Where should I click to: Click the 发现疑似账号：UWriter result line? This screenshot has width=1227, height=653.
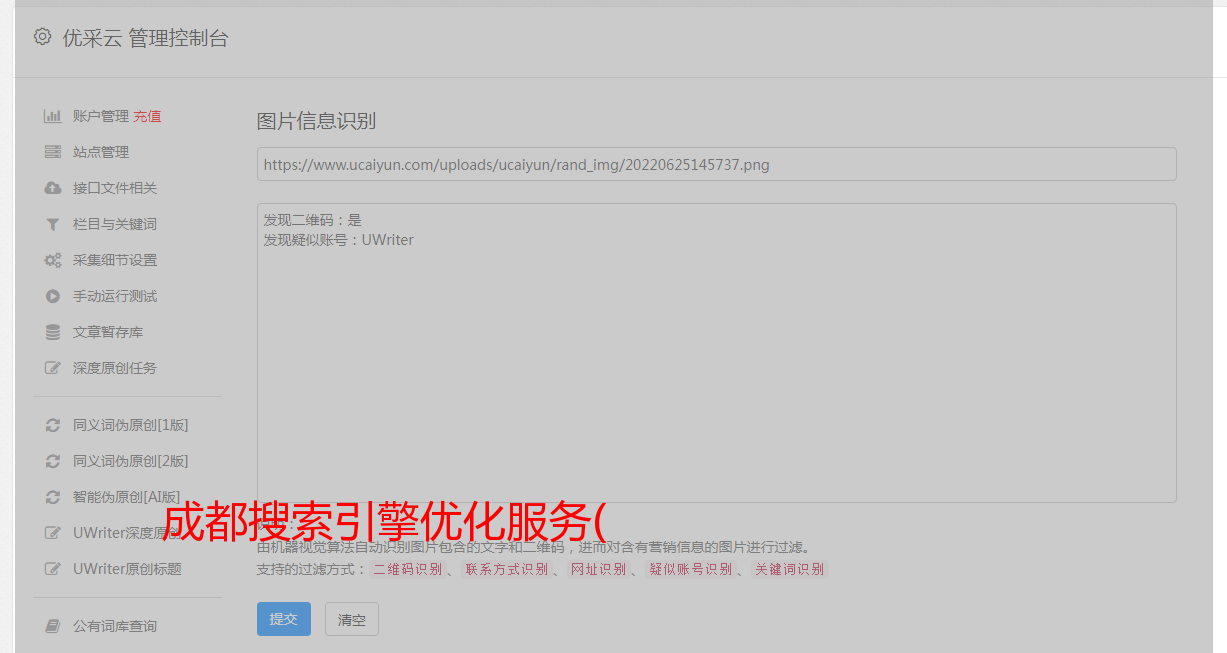(338, 240)
